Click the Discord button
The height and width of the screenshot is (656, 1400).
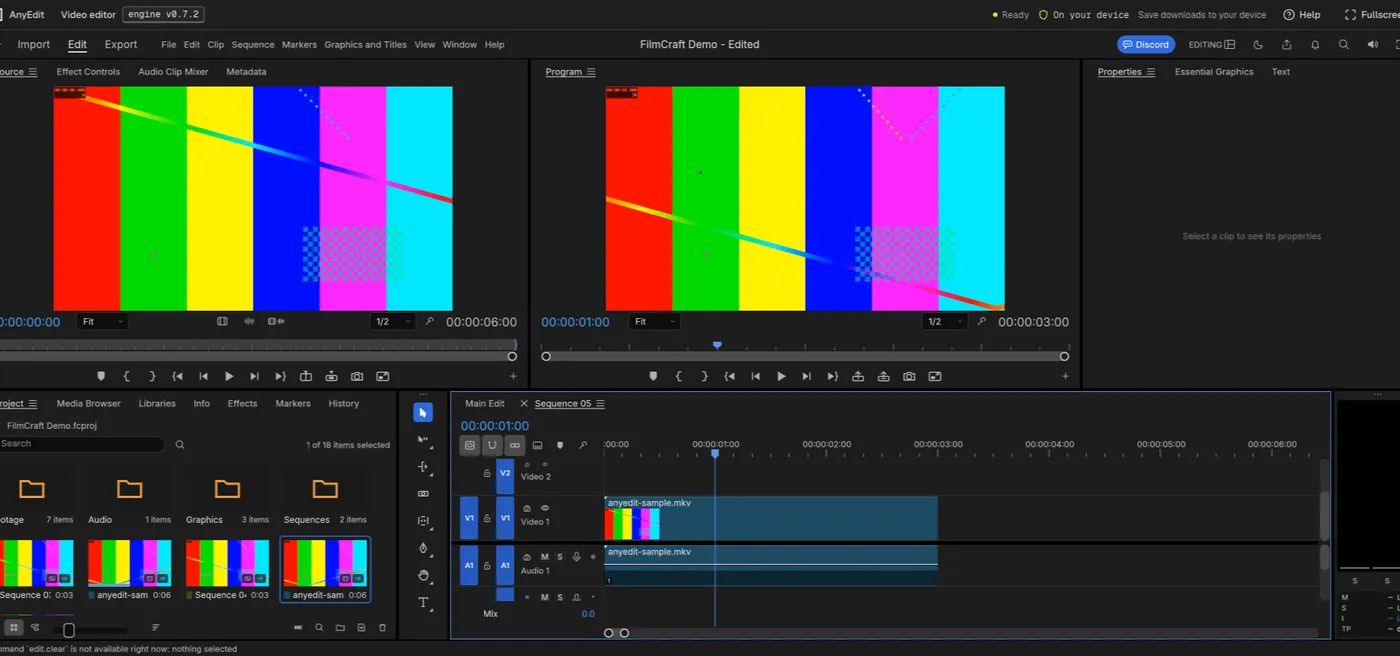point(1145,44)
